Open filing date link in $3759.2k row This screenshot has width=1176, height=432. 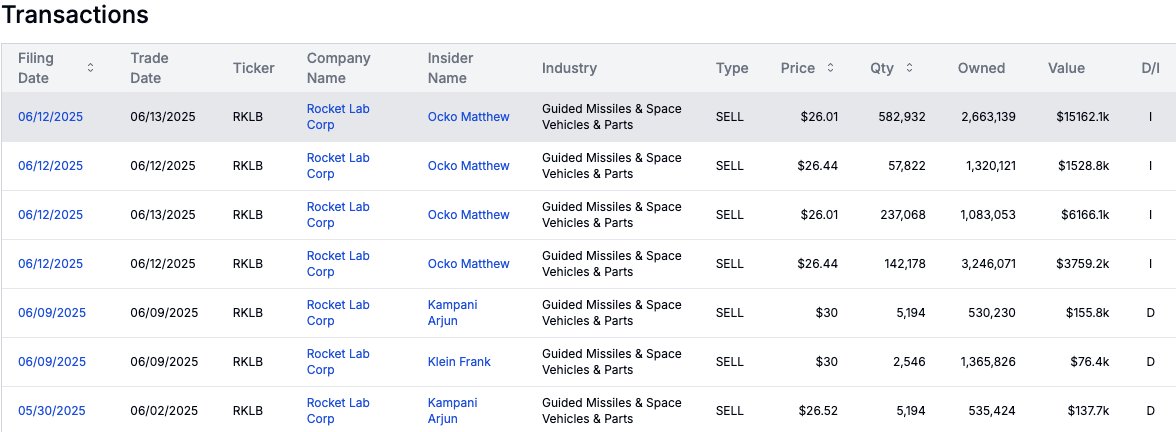pyautogui.click(x=50, y=264)
